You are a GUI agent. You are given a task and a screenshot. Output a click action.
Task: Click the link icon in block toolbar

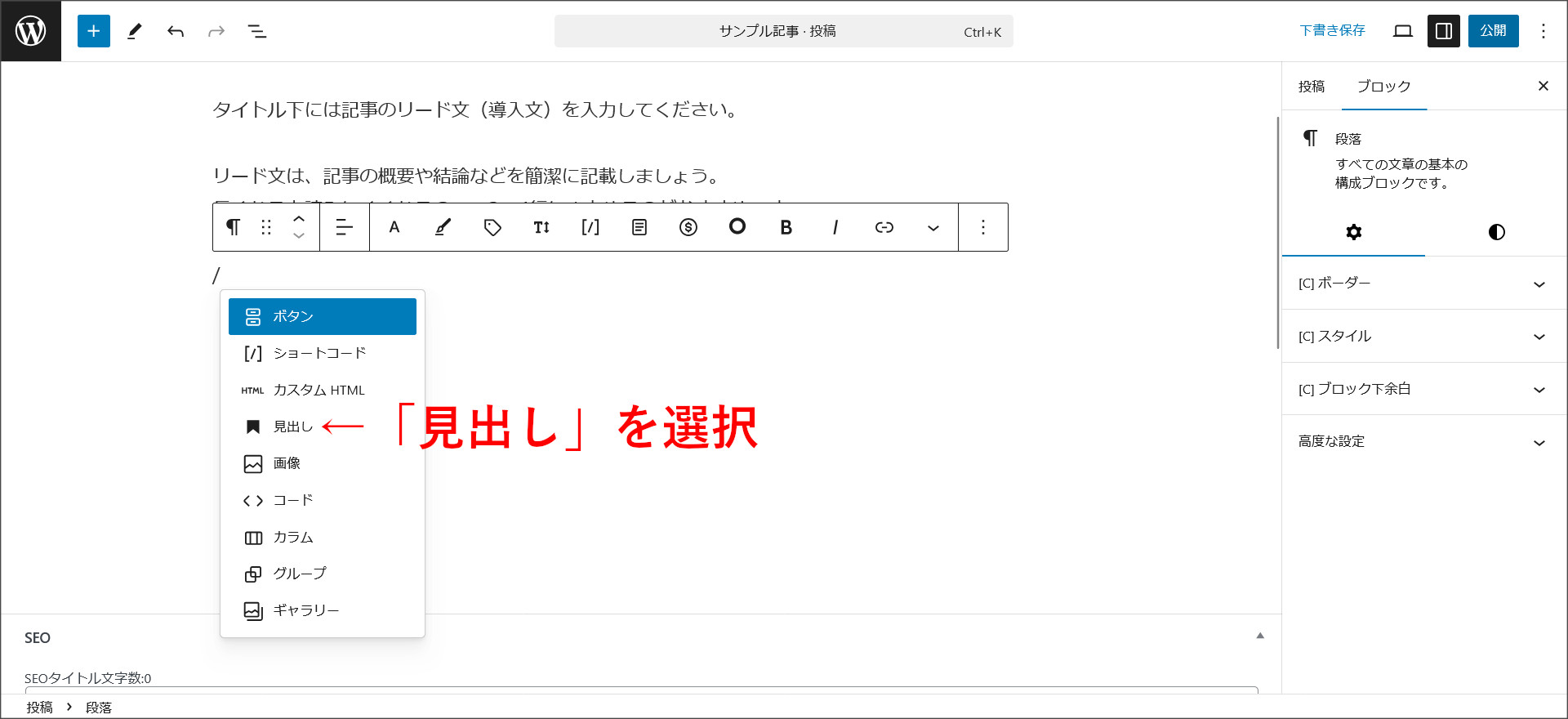tap(884, 227)
